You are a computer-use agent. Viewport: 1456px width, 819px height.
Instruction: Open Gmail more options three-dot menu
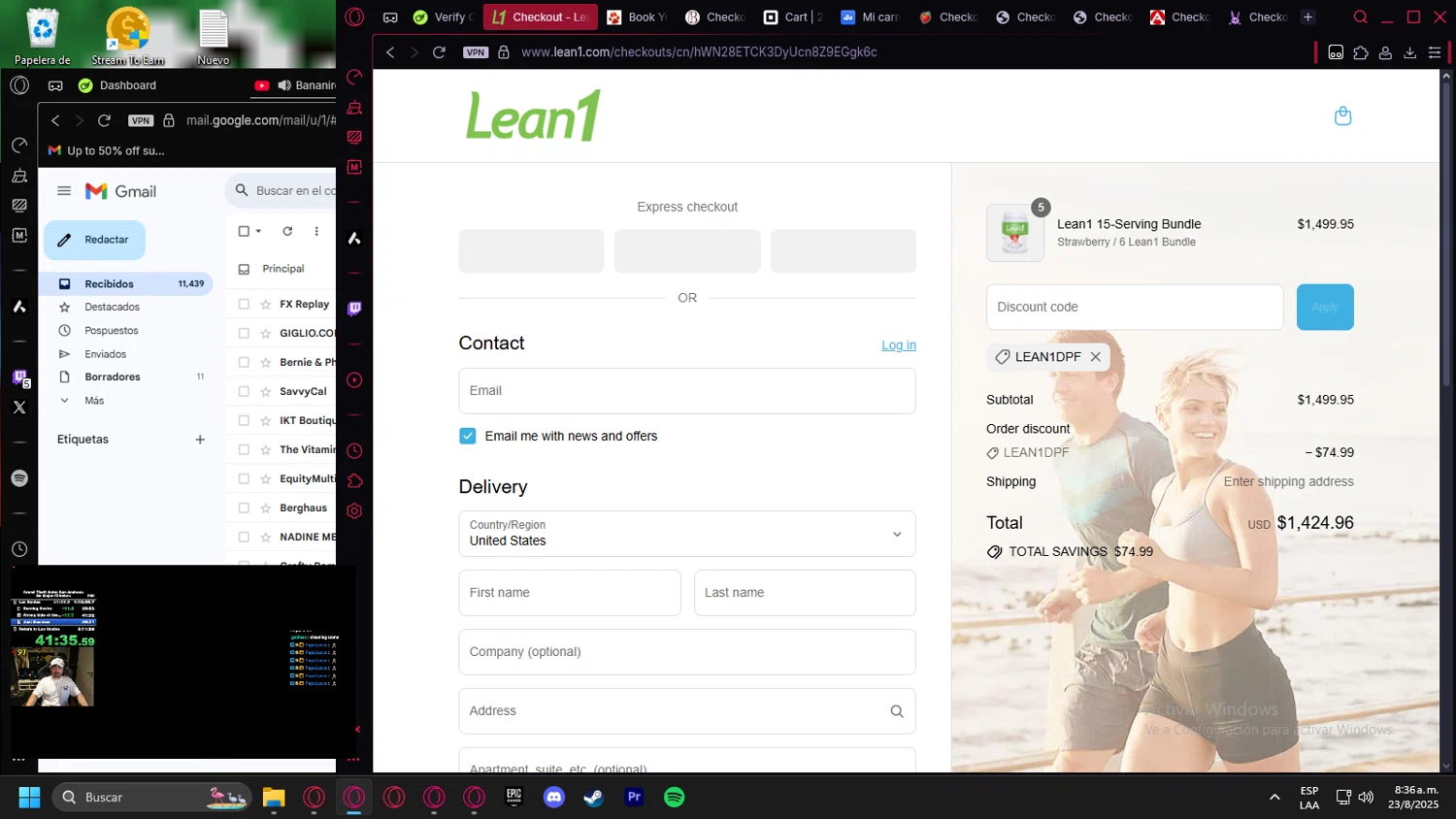[316, 231]
